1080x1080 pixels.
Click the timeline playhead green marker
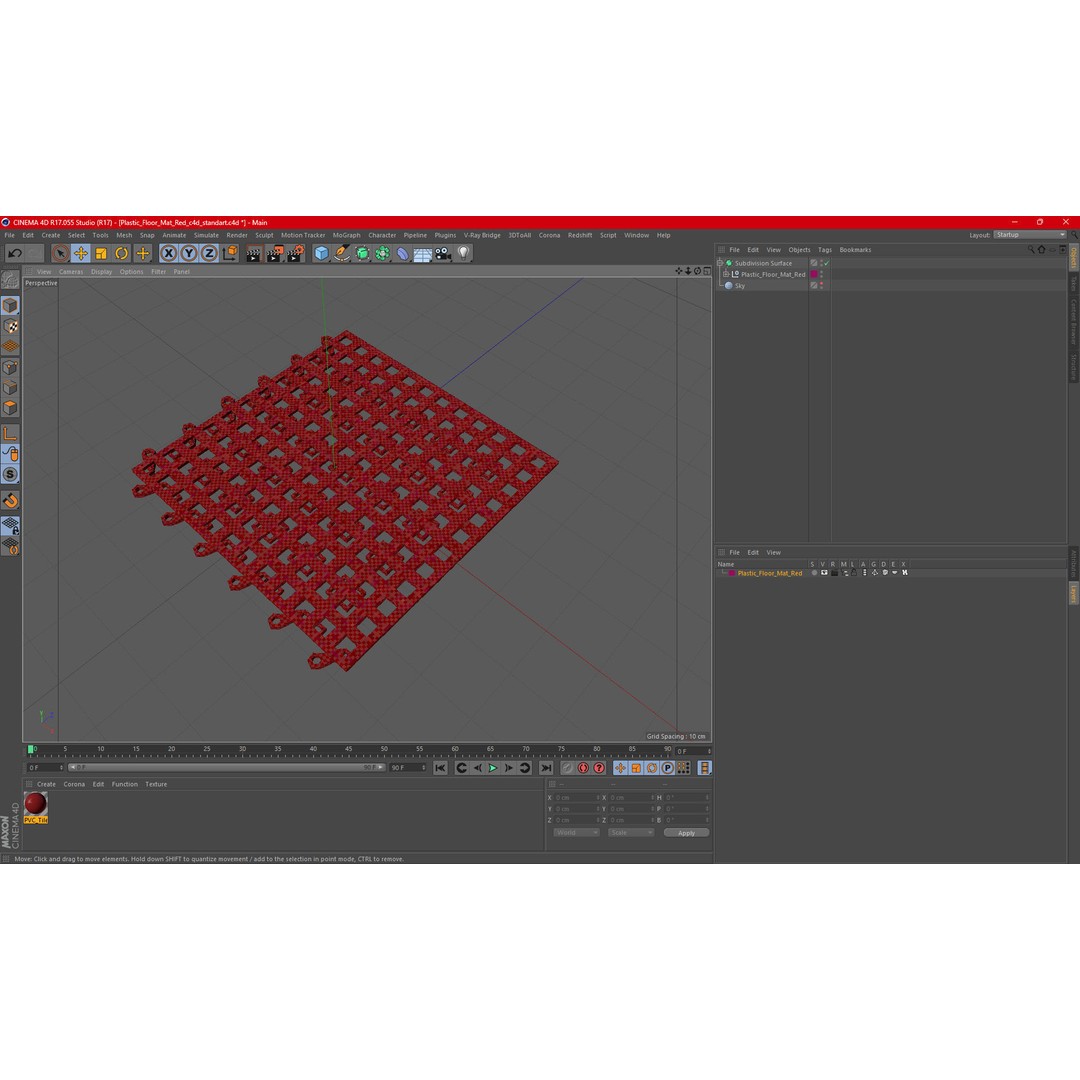(x=30, y=749)
